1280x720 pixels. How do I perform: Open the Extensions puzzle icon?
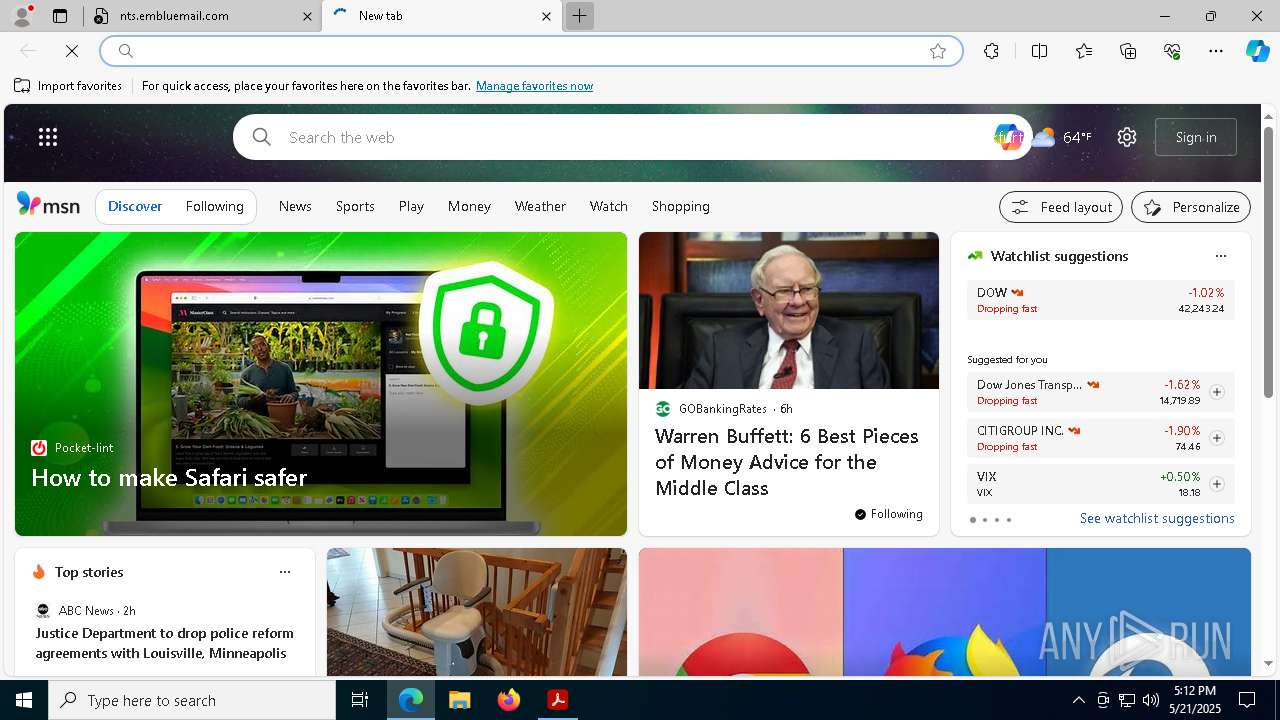pyautogui.click(x=991, y=51)
